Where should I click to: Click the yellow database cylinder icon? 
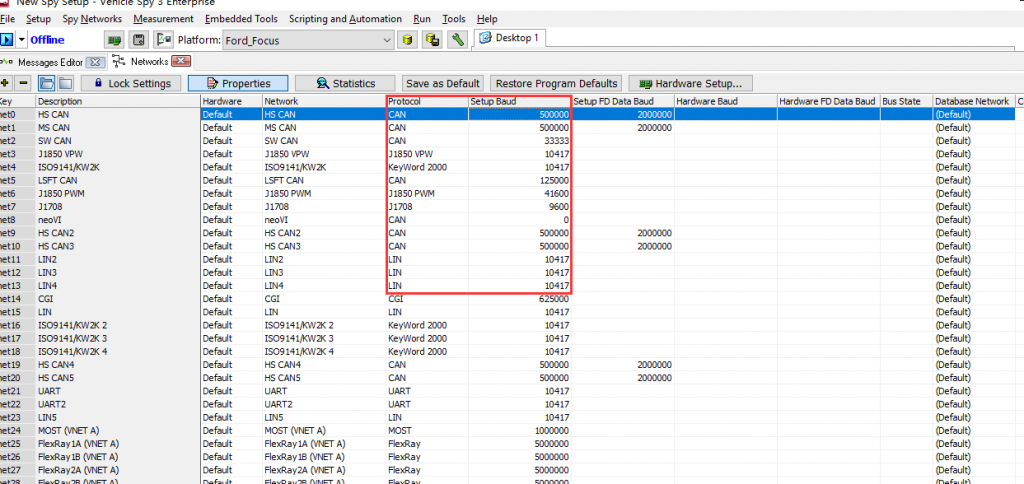407,40
